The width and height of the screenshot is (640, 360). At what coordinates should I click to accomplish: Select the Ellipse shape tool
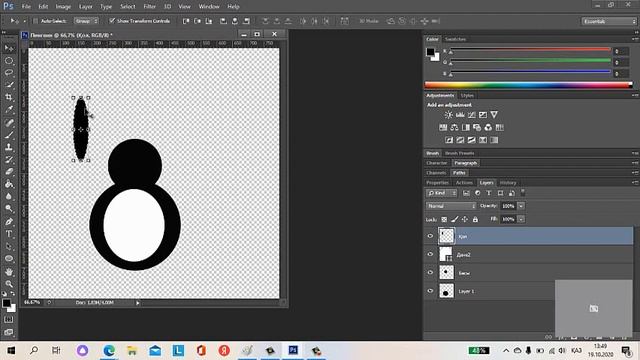(9, 258)
